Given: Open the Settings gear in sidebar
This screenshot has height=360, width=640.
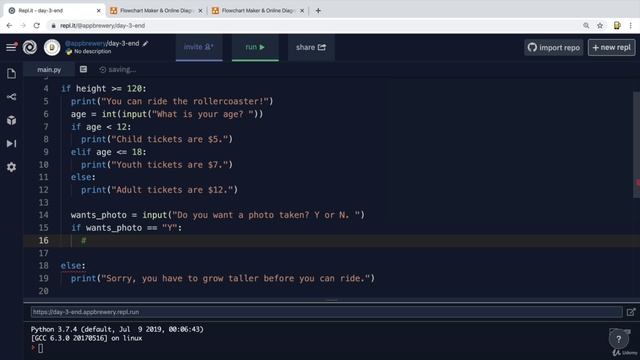Looking at the screenshot, I should tap(11, 167).
